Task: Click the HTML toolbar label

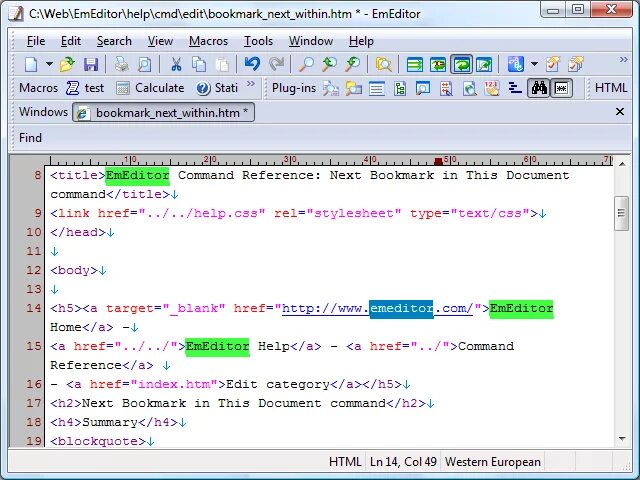Action: click(611, 88)
